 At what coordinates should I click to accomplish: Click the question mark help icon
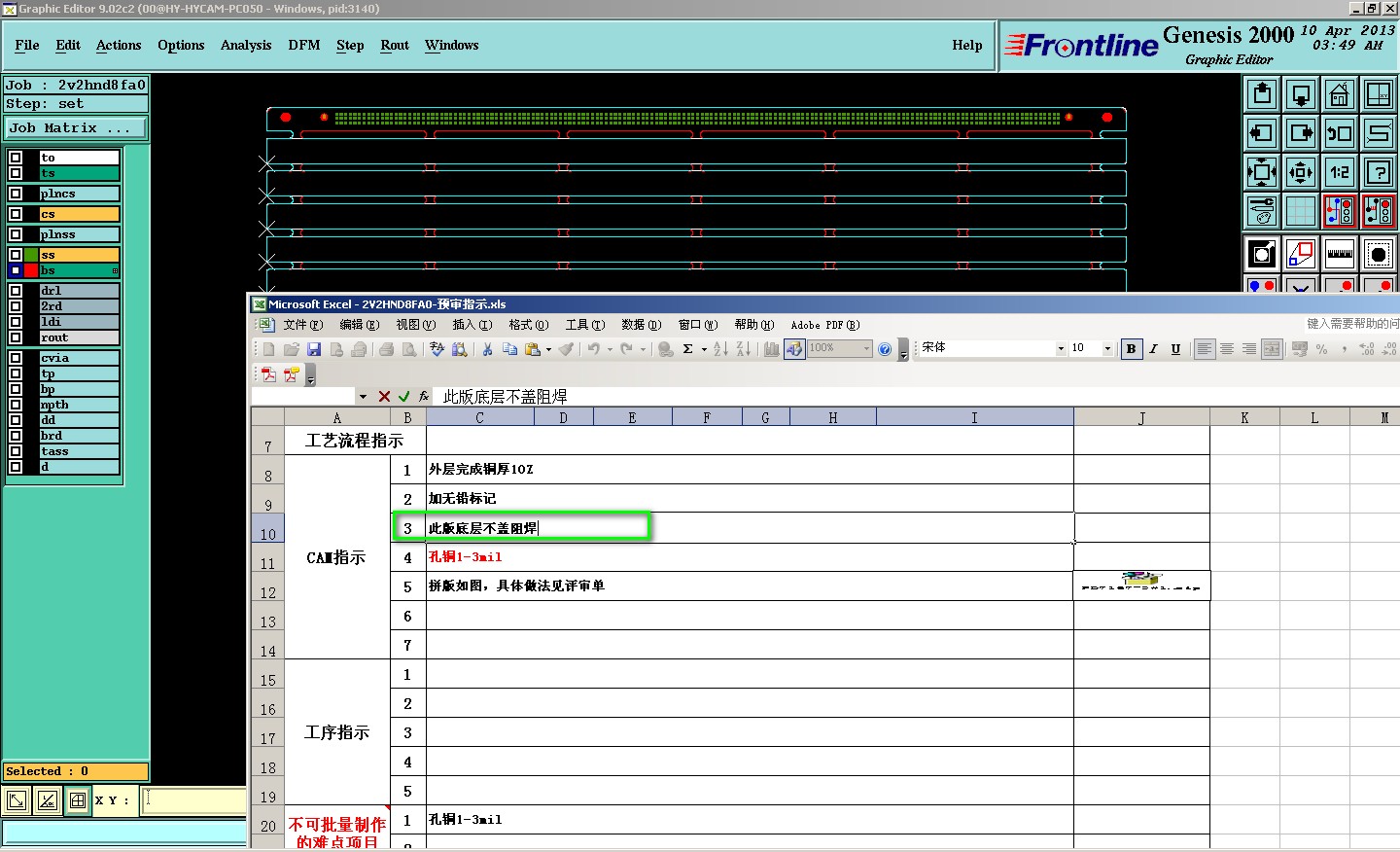point(1379,172)
